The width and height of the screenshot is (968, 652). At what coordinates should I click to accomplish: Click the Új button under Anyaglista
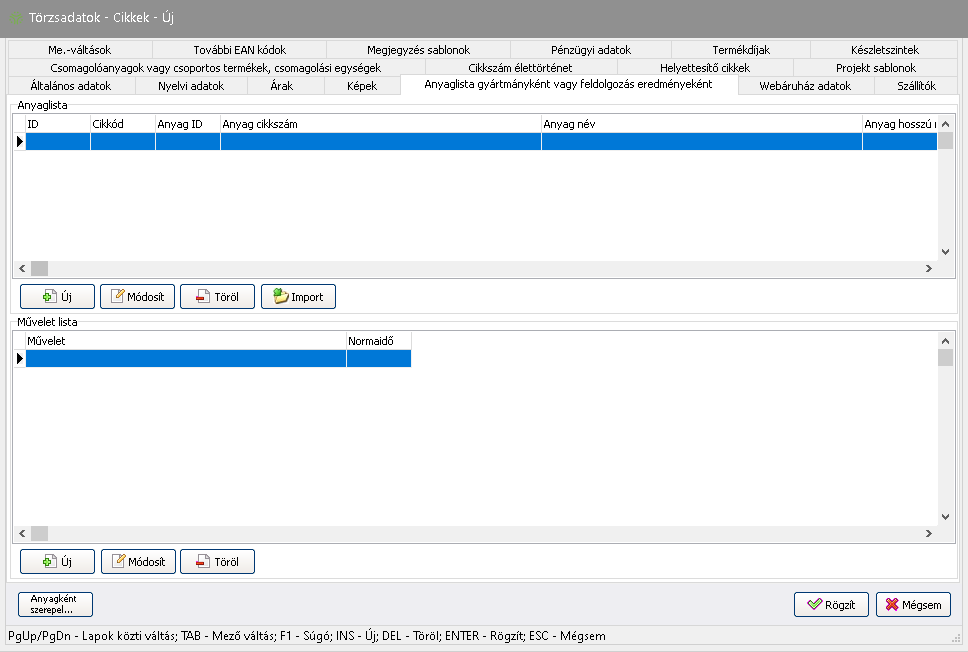[57, 297]
